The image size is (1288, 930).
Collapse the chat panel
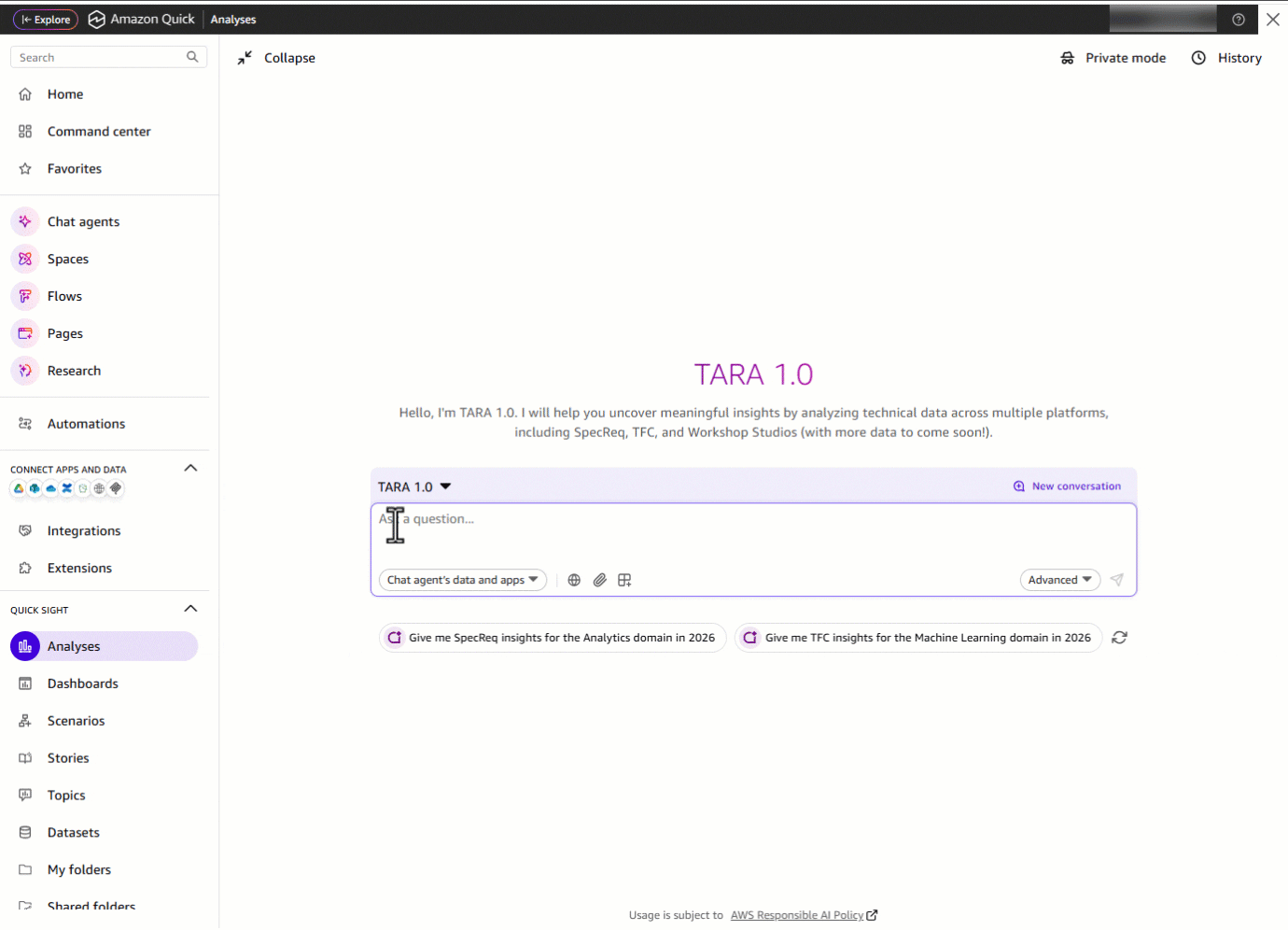tap(276, 58)
